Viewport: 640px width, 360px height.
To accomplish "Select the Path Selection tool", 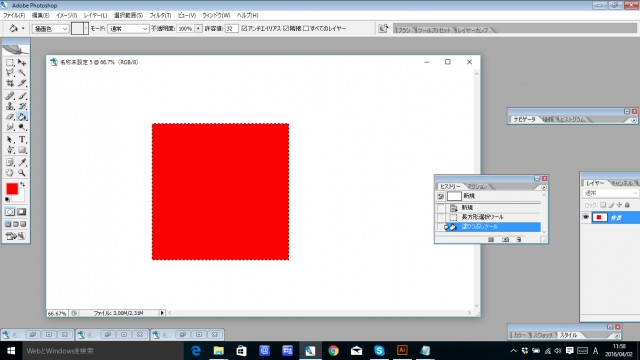I will [x=10, y=140].
